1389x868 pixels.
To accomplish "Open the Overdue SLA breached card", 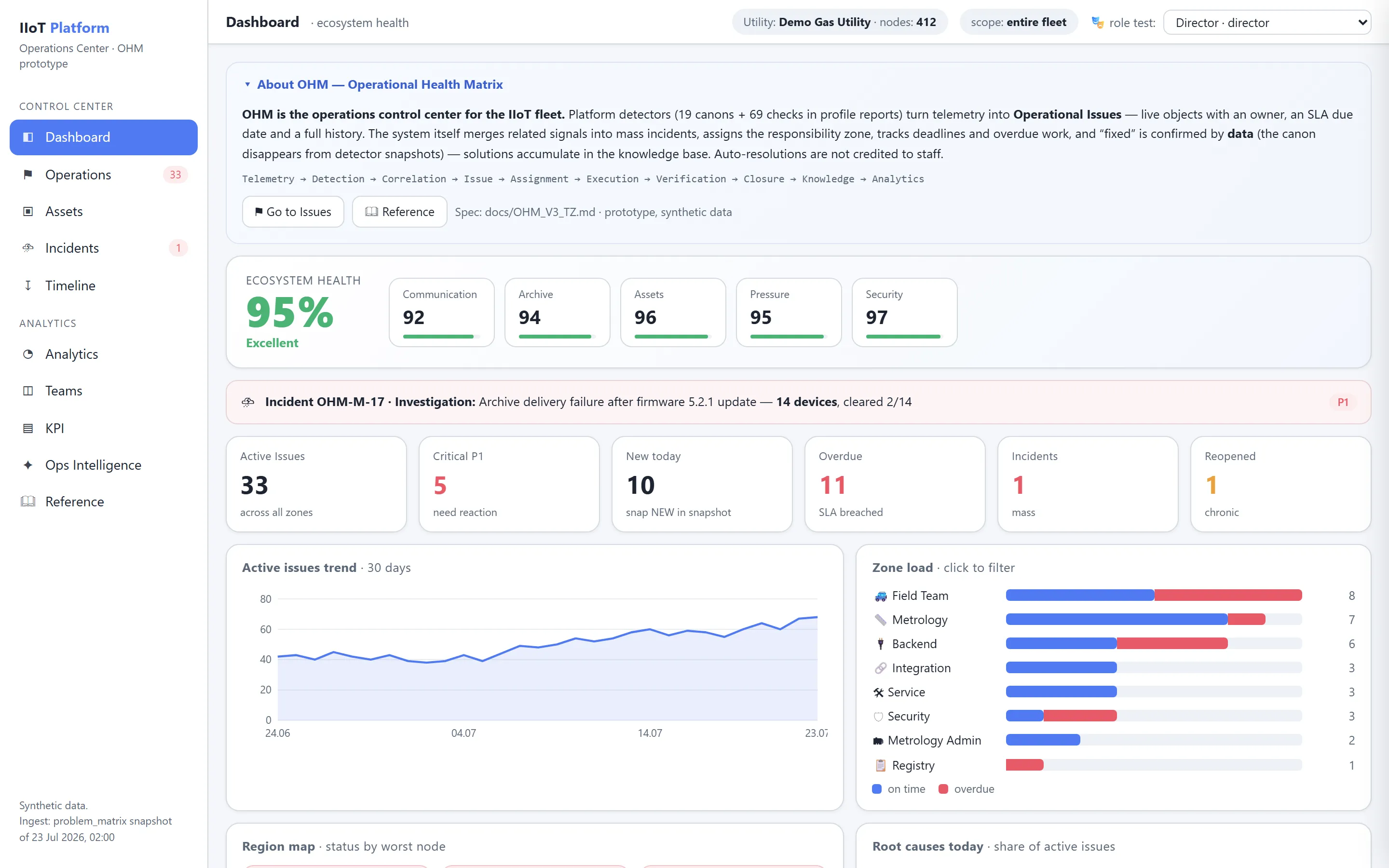I will click(x=894, y=484).
